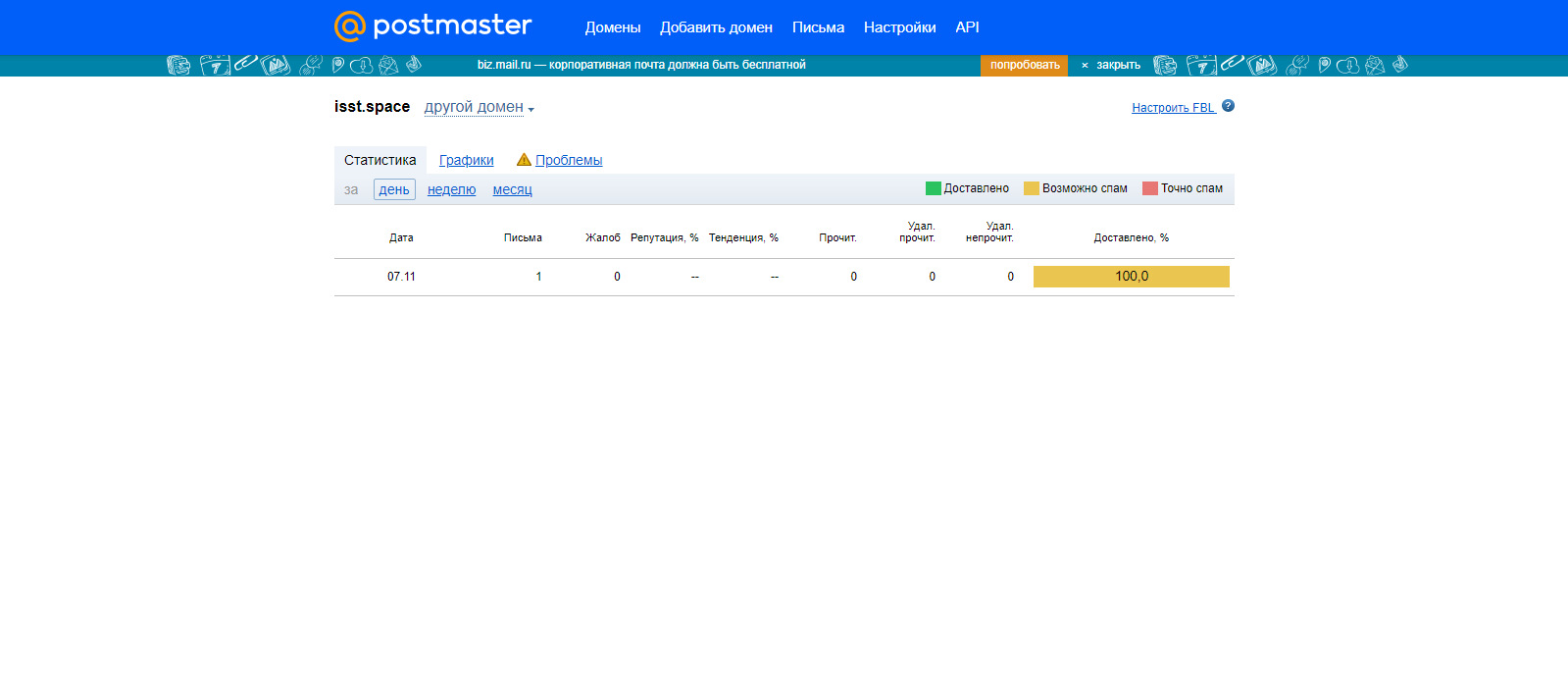Click the green Доставлено legend swatch
1568x674 pixels.
(x=933, y=188)
